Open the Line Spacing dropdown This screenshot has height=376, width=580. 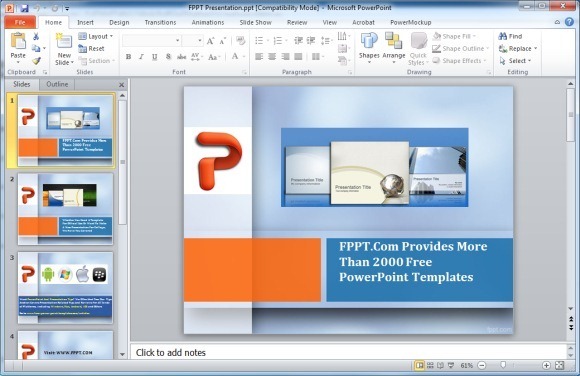326,40
